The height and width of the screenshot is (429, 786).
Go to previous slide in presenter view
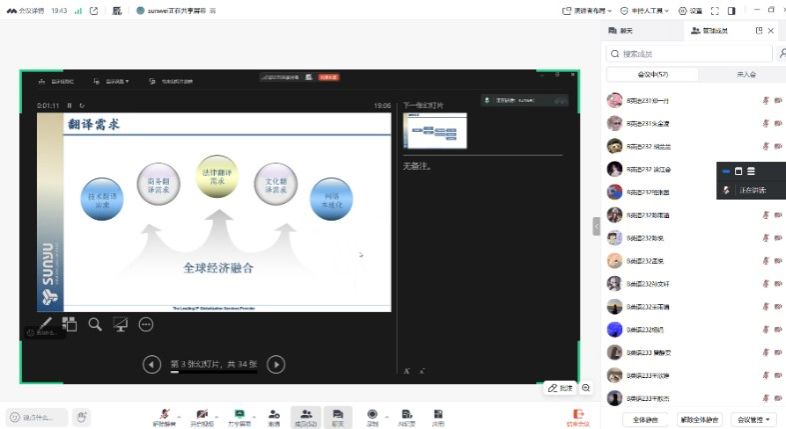pyautogui.click(x=151, y=365)
